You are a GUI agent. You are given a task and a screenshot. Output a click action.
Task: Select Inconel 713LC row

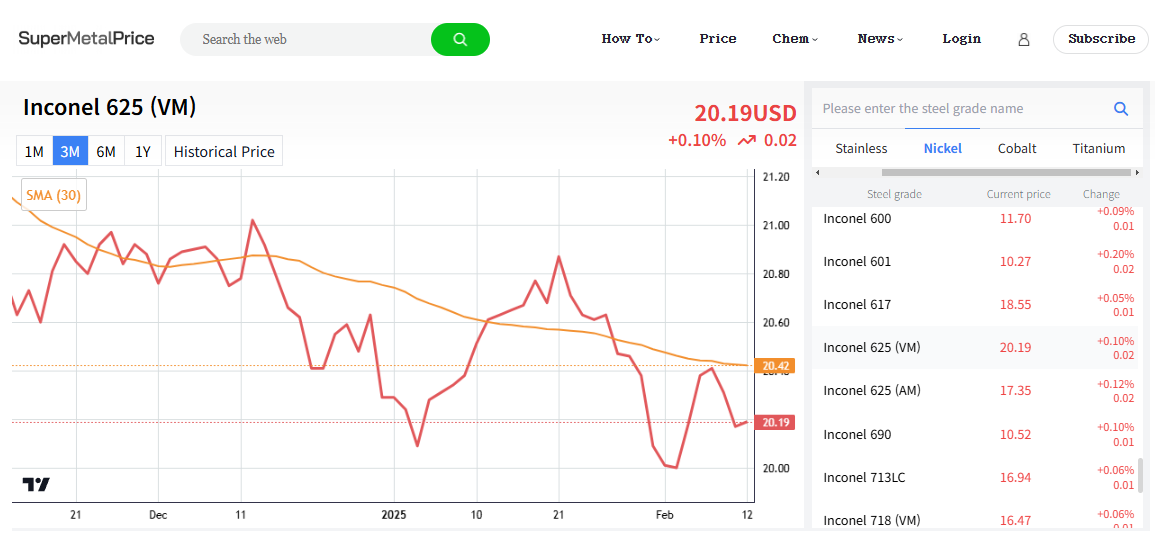pyautogui.click(x=975, y=478)
